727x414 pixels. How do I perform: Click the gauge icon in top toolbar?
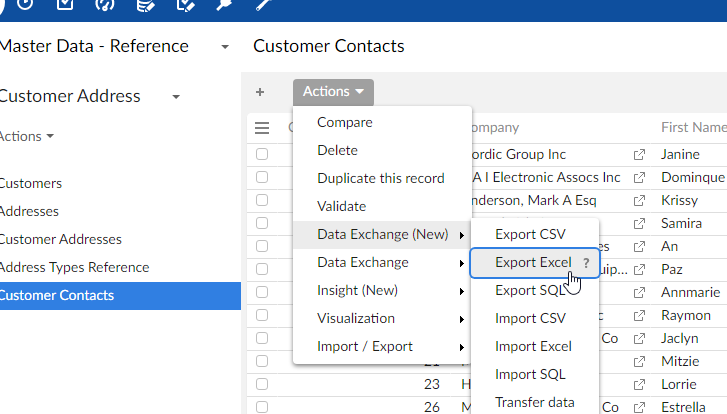pos(104,5)
